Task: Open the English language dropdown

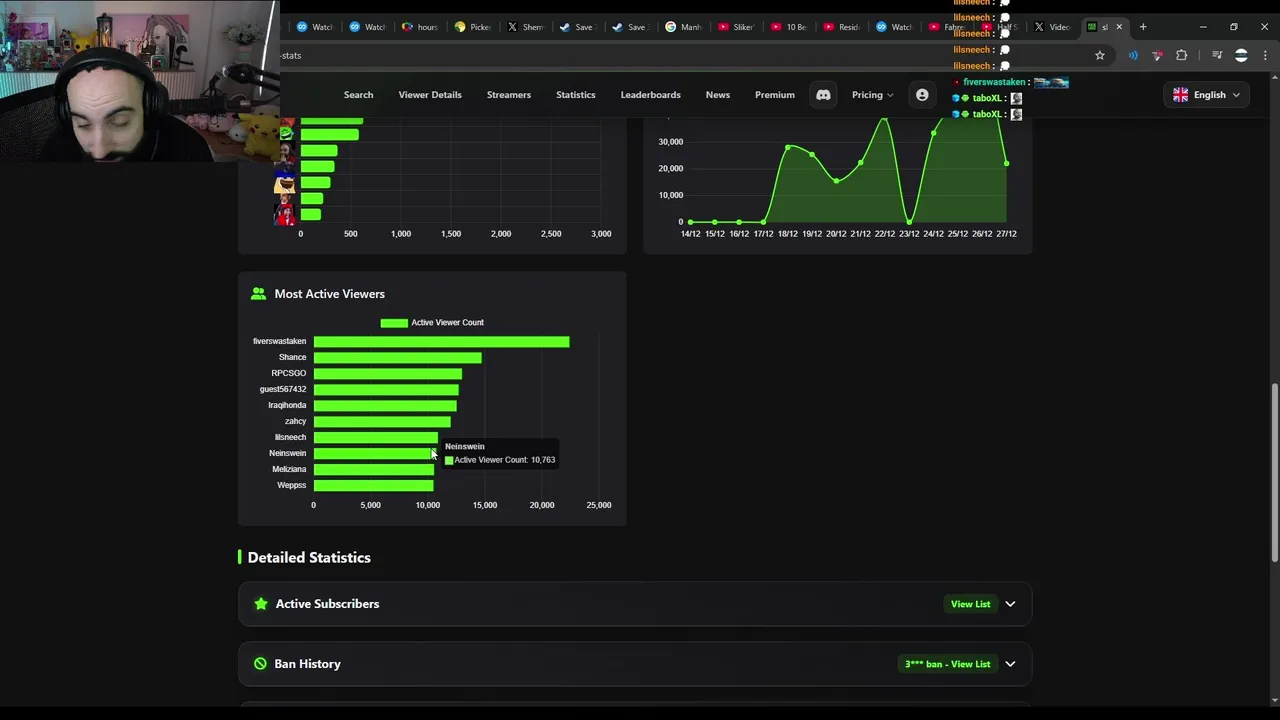Action: click(x=1206, y=95)
